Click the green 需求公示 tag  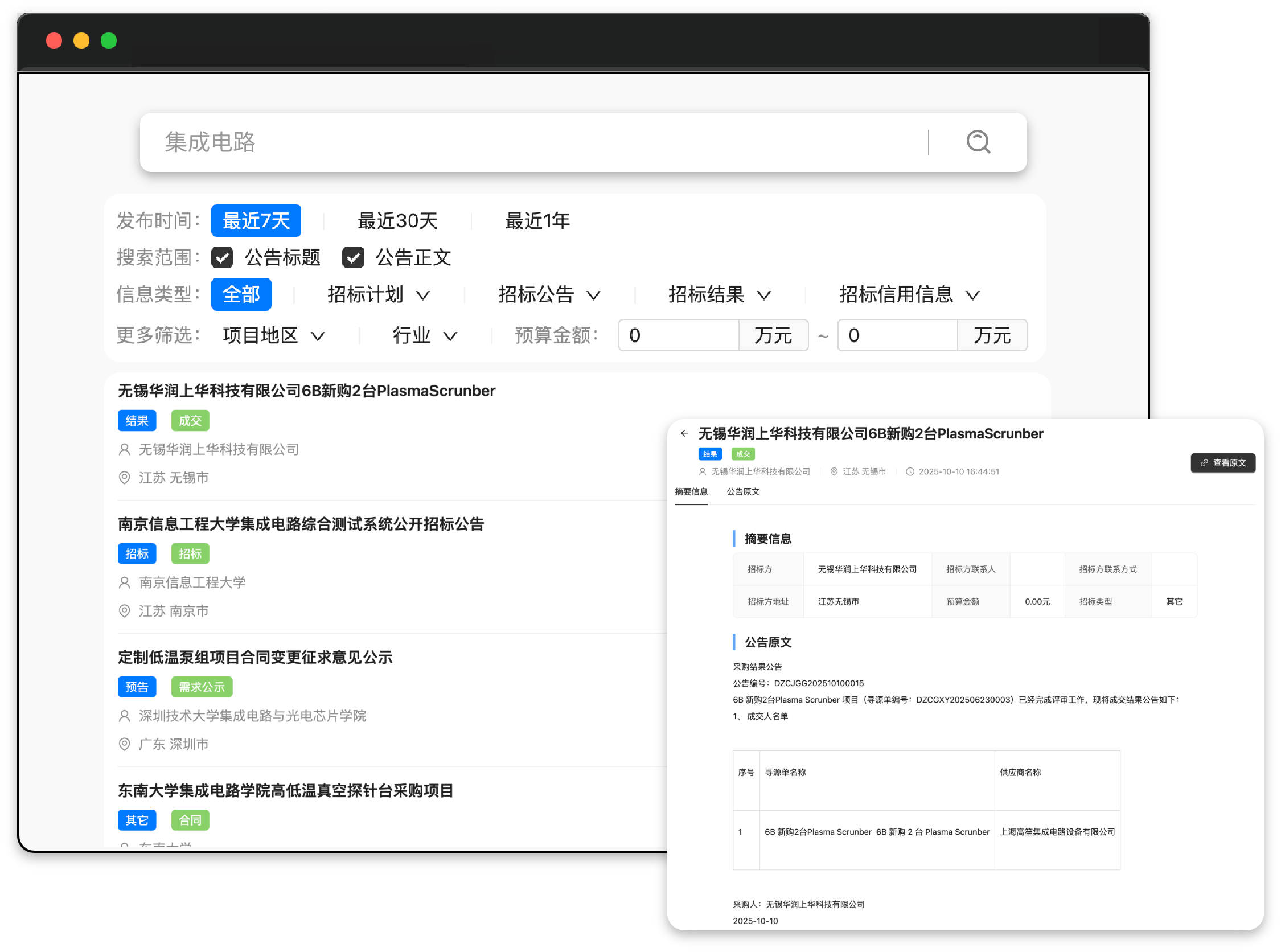pyautogui.click(x=202, y=687)
